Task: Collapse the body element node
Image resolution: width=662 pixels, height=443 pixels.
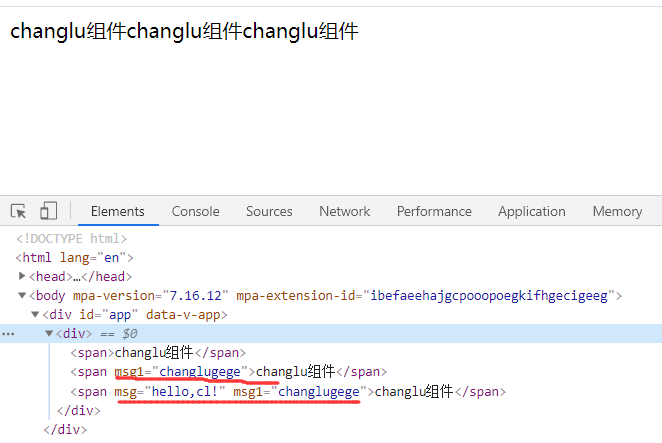Action: 22,295
